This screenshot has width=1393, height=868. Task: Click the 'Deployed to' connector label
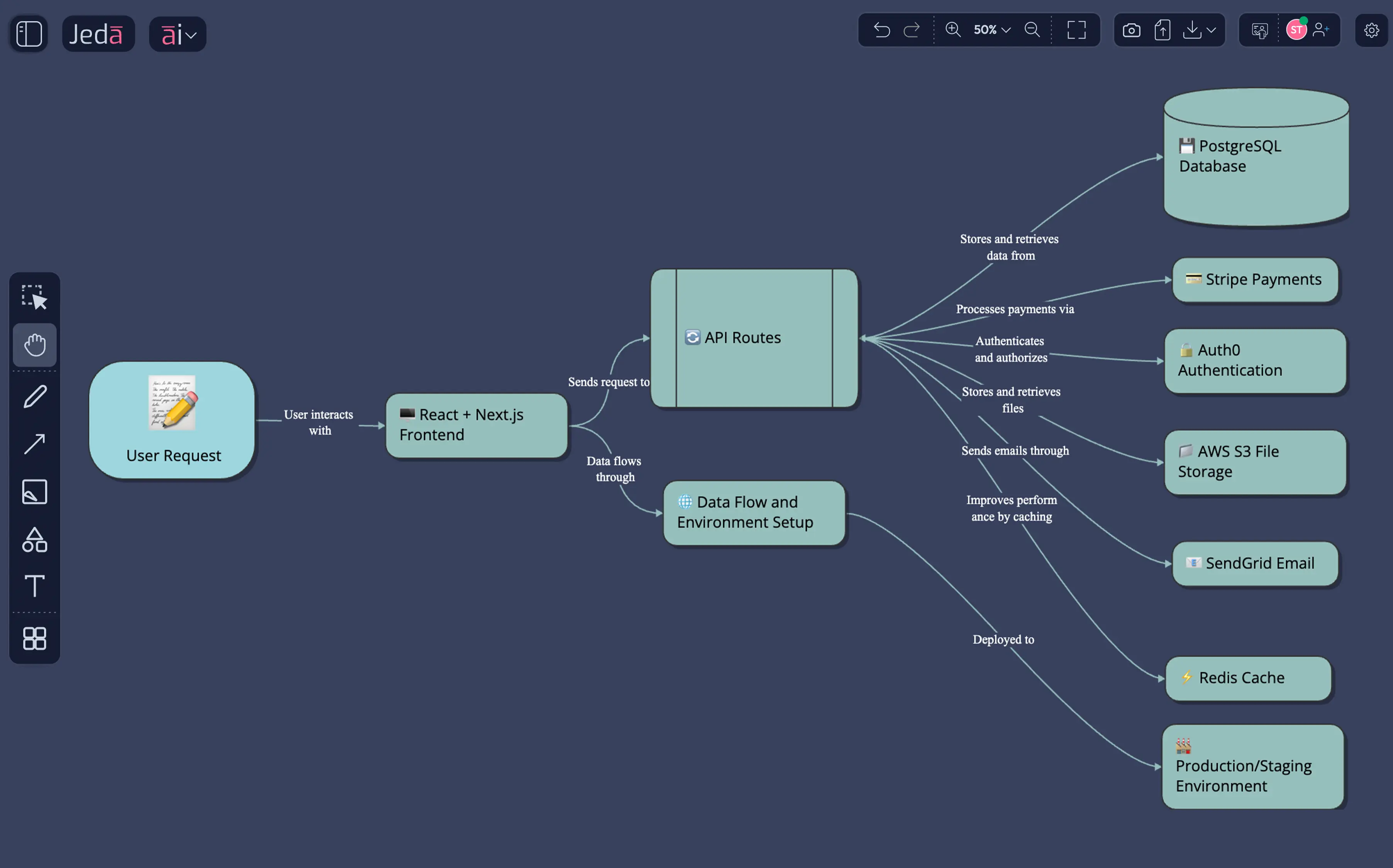pos(1003,639)
